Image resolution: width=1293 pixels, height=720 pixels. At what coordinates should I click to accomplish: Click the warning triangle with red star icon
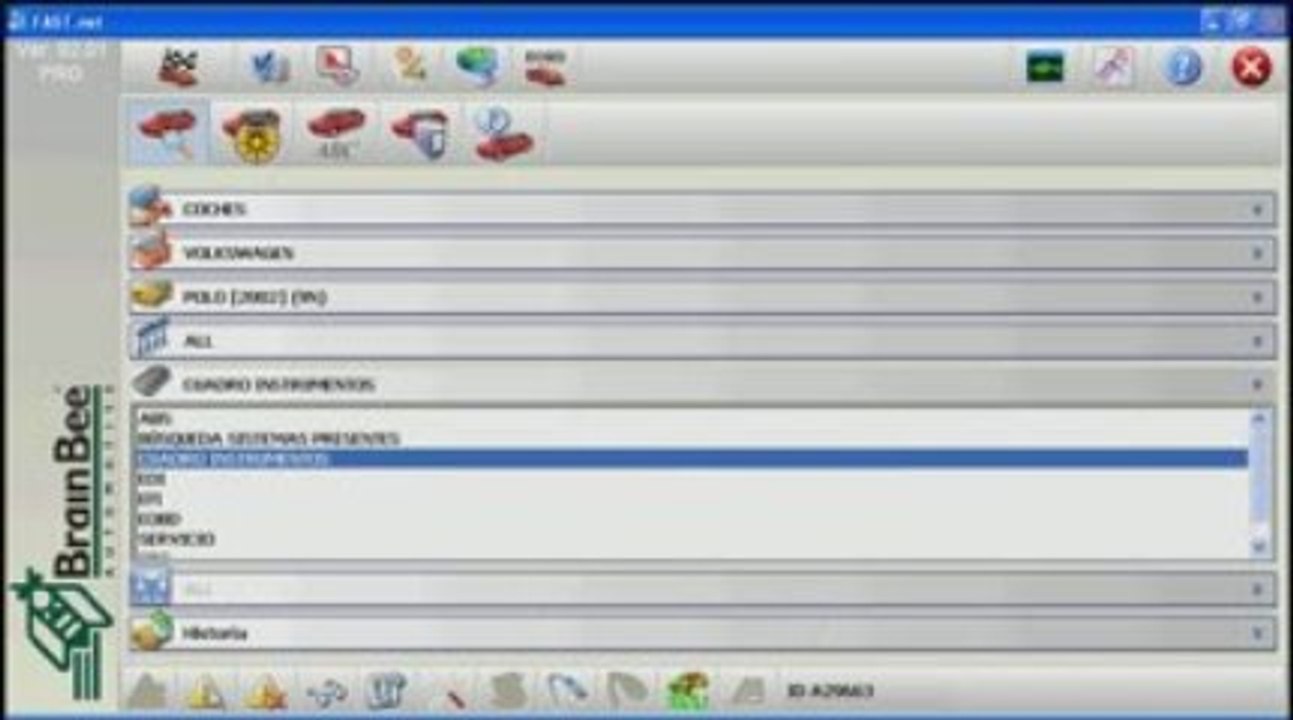click(x=266, y=691)
